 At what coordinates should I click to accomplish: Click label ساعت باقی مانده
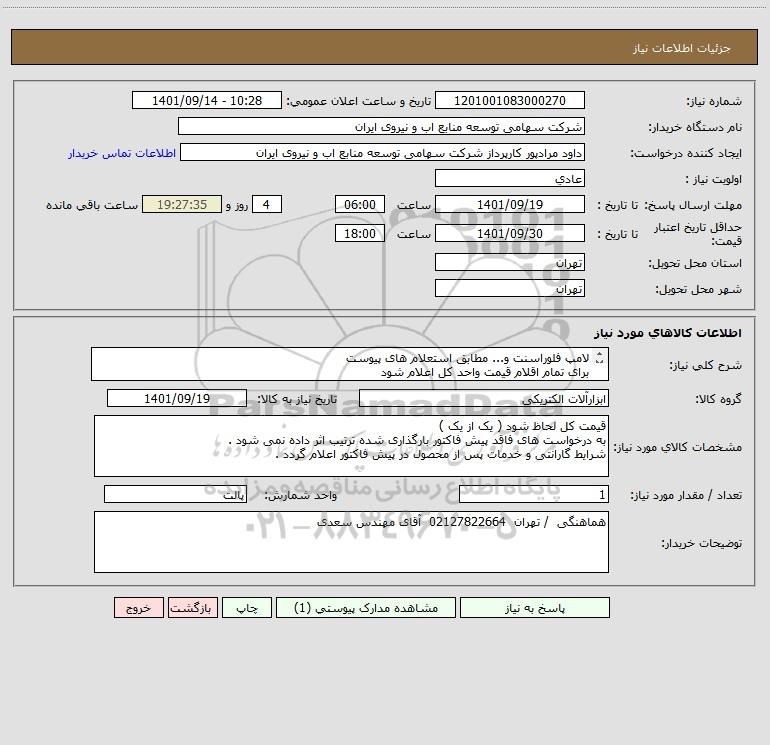click(x=92, y=205)
